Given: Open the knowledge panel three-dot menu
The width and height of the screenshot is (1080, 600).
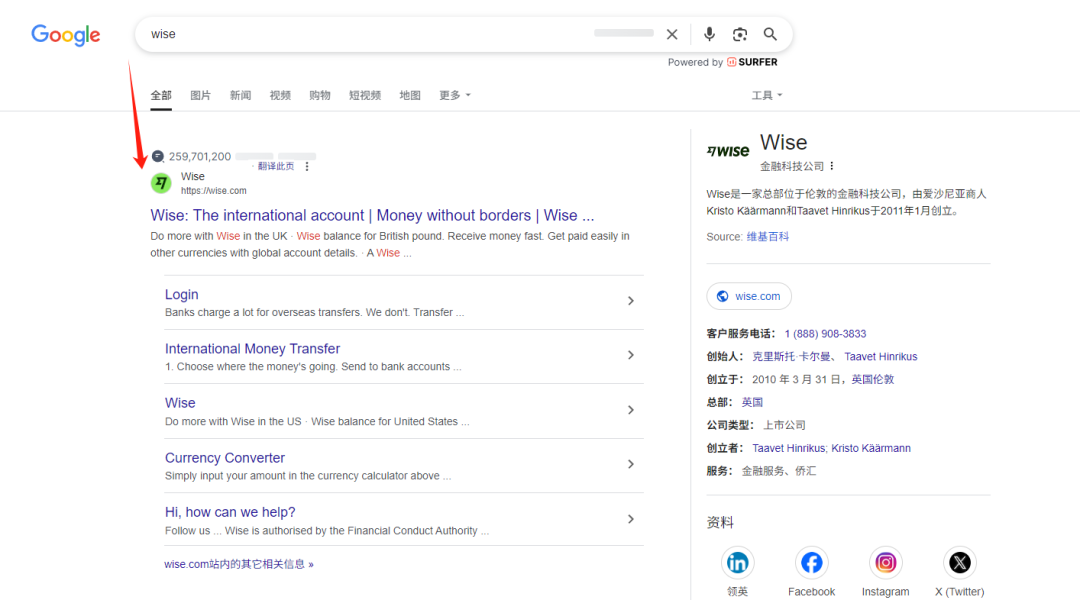Looking at the screenshot, I should click(832, 166).
